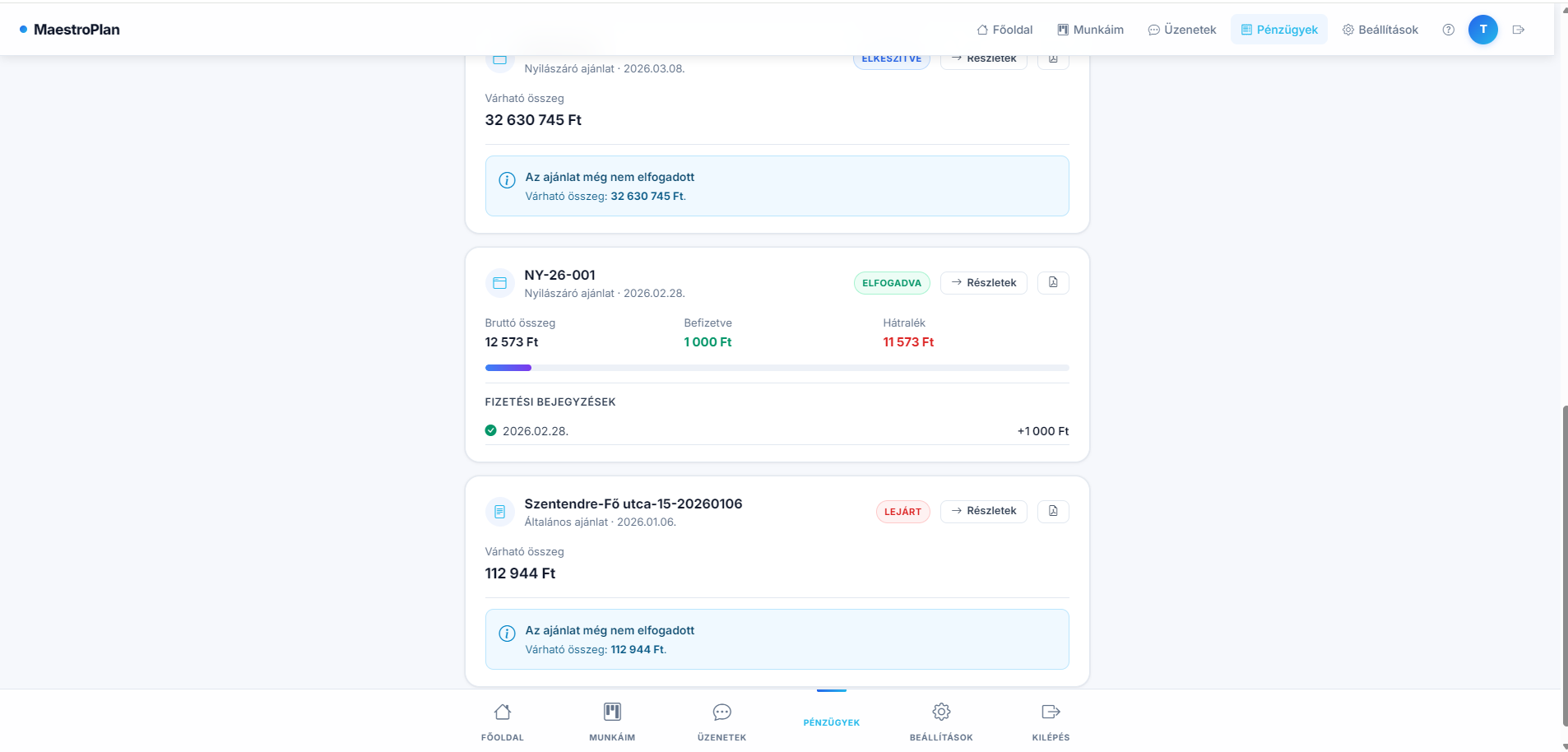
Task: Open Részletek for NY-26-001
Action: click(x=983, y=283)
